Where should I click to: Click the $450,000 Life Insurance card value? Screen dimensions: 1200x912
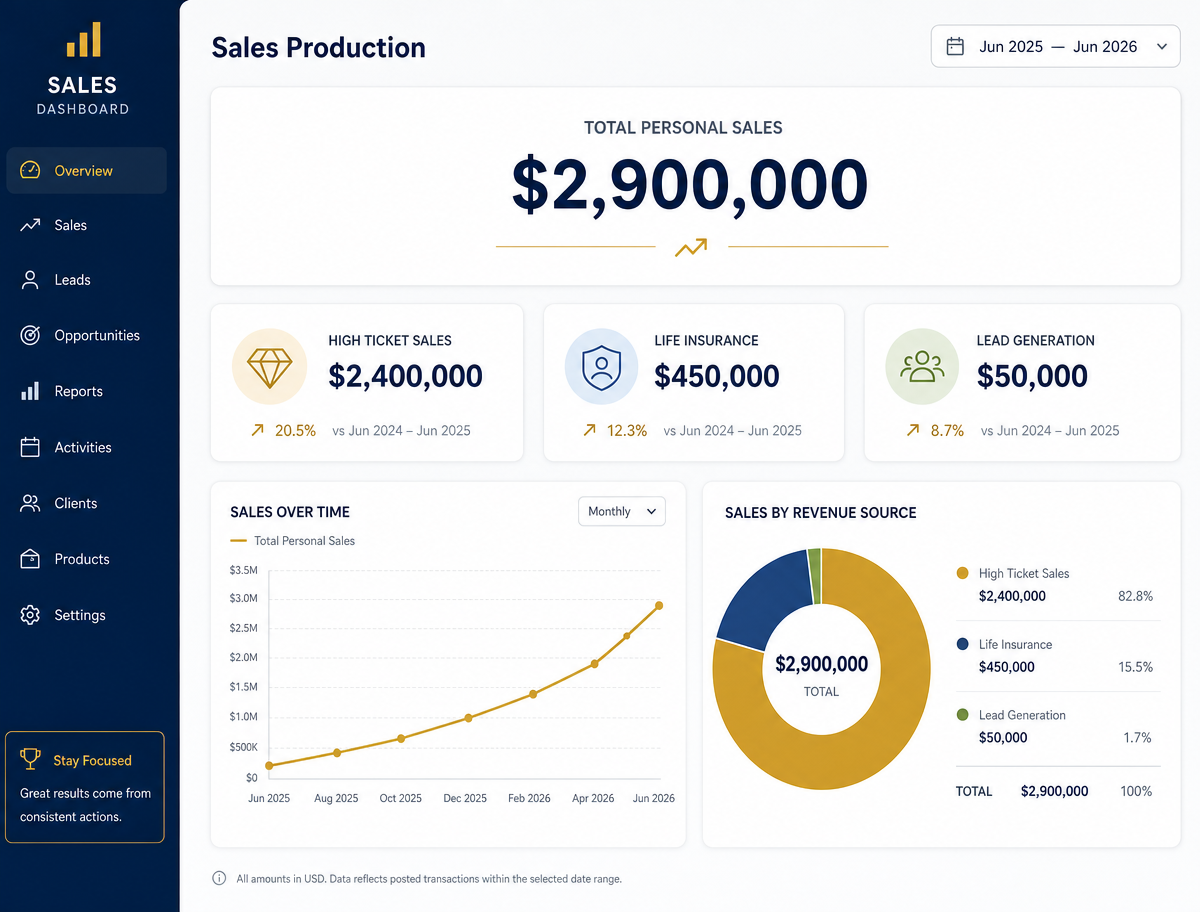click(717, 376)
